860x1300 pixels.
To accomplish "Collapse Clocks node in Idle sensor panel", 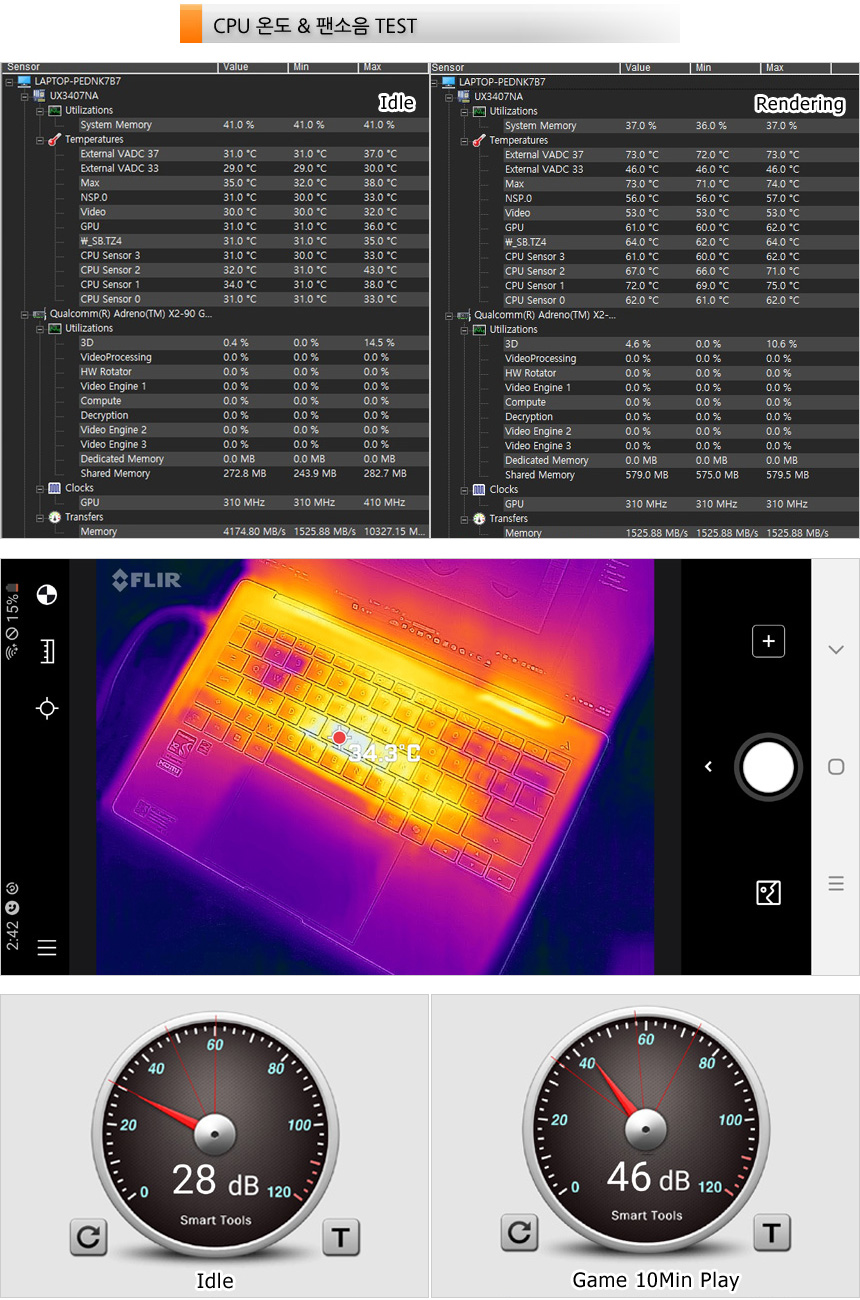I will click(x=40, y=488).
